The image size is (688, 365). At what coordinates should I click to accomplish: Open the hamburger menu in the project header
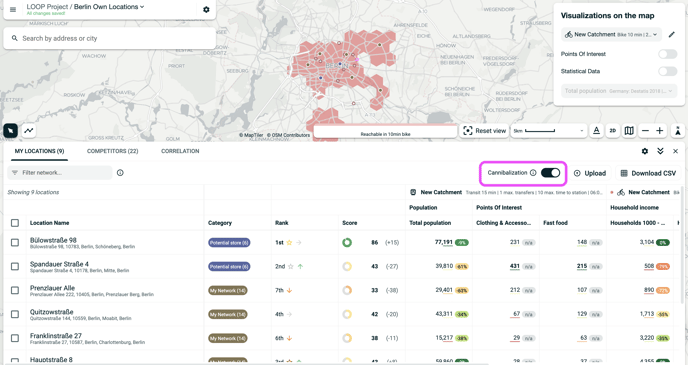(13, 10)
